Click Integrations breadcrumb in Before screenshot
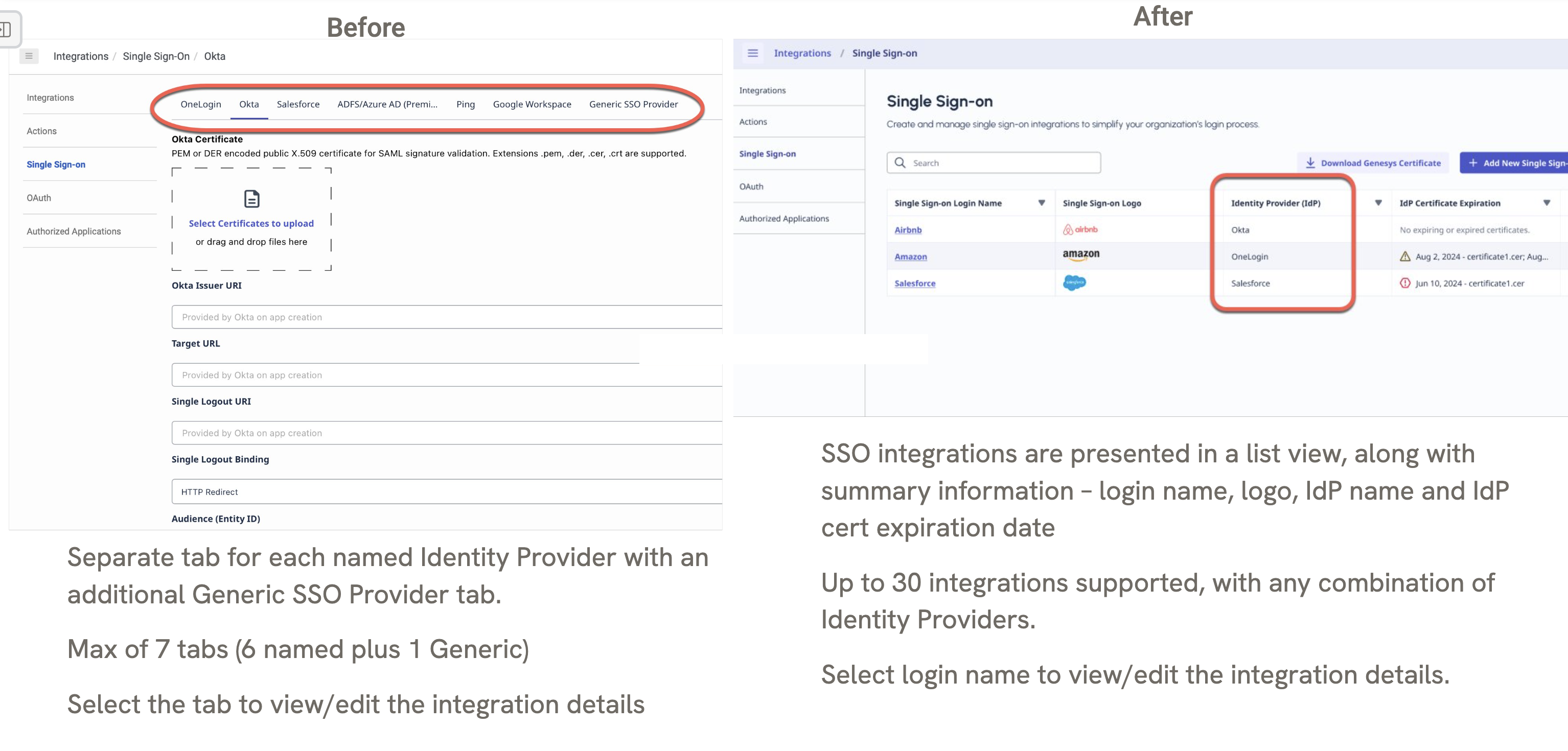Viewport: 1568px width, 751px height. 81,56
